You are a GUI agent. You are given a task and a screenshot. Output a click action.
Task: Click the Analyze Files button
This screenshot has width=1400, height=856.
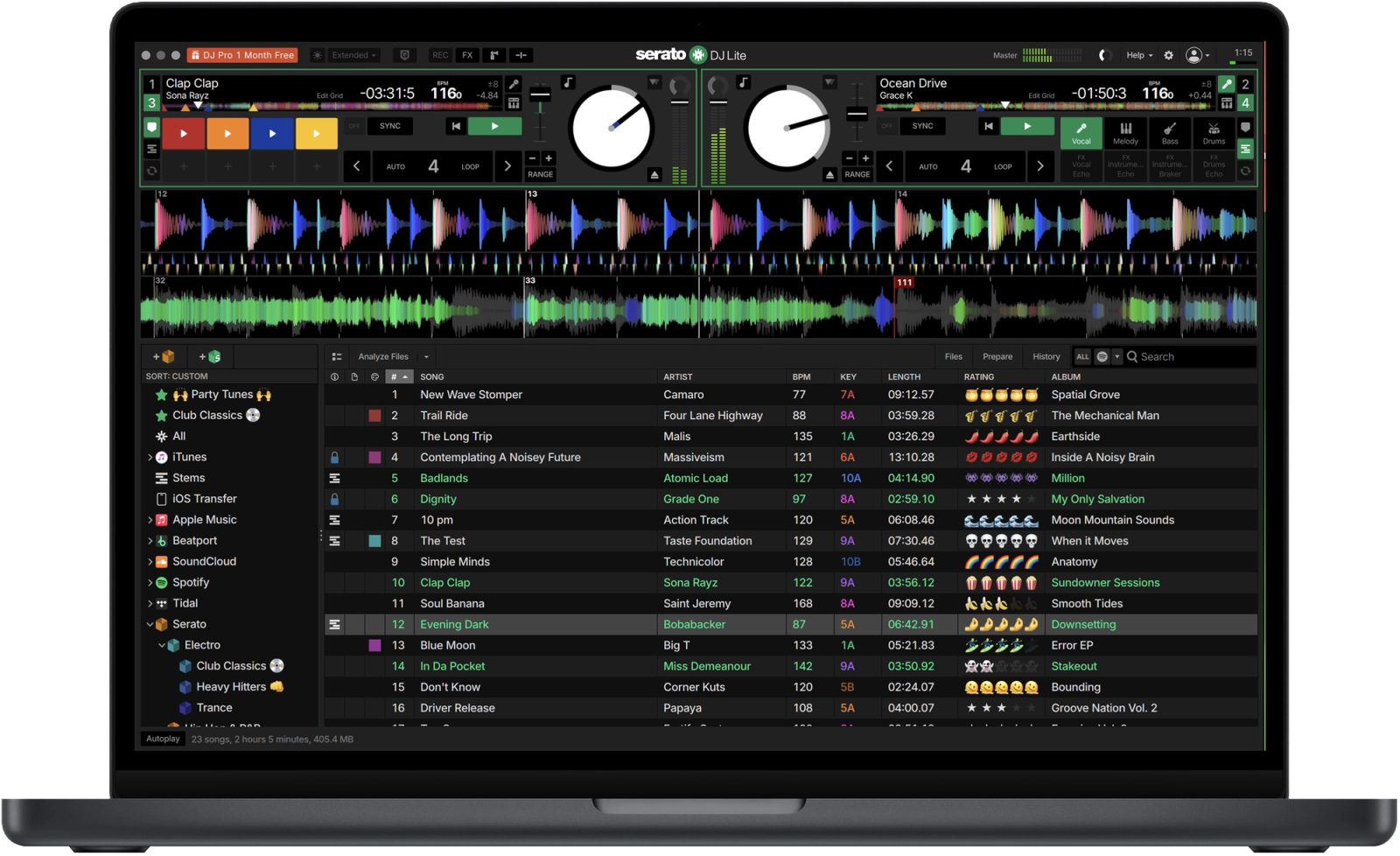(x=383, y=356)
